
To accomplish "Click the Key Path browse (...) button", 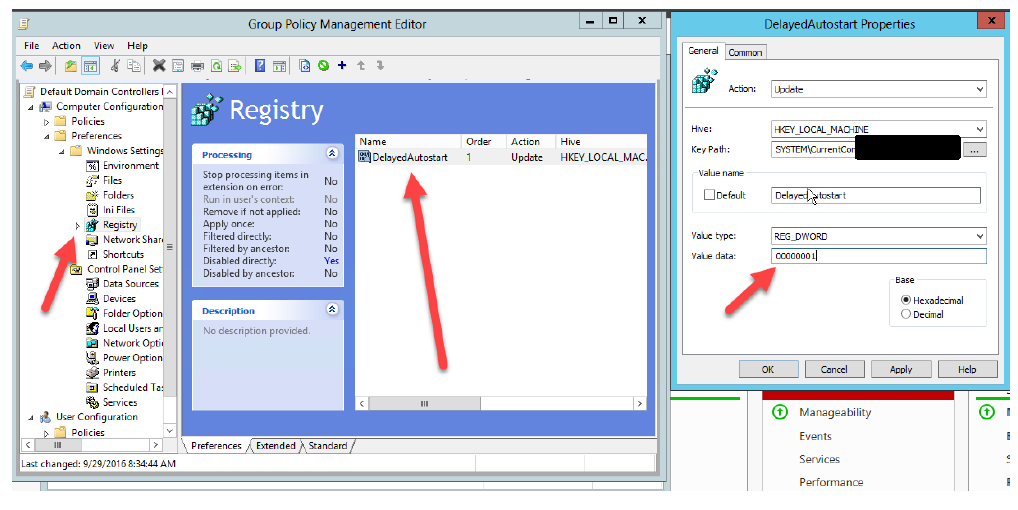I will (x=975, y=150).
